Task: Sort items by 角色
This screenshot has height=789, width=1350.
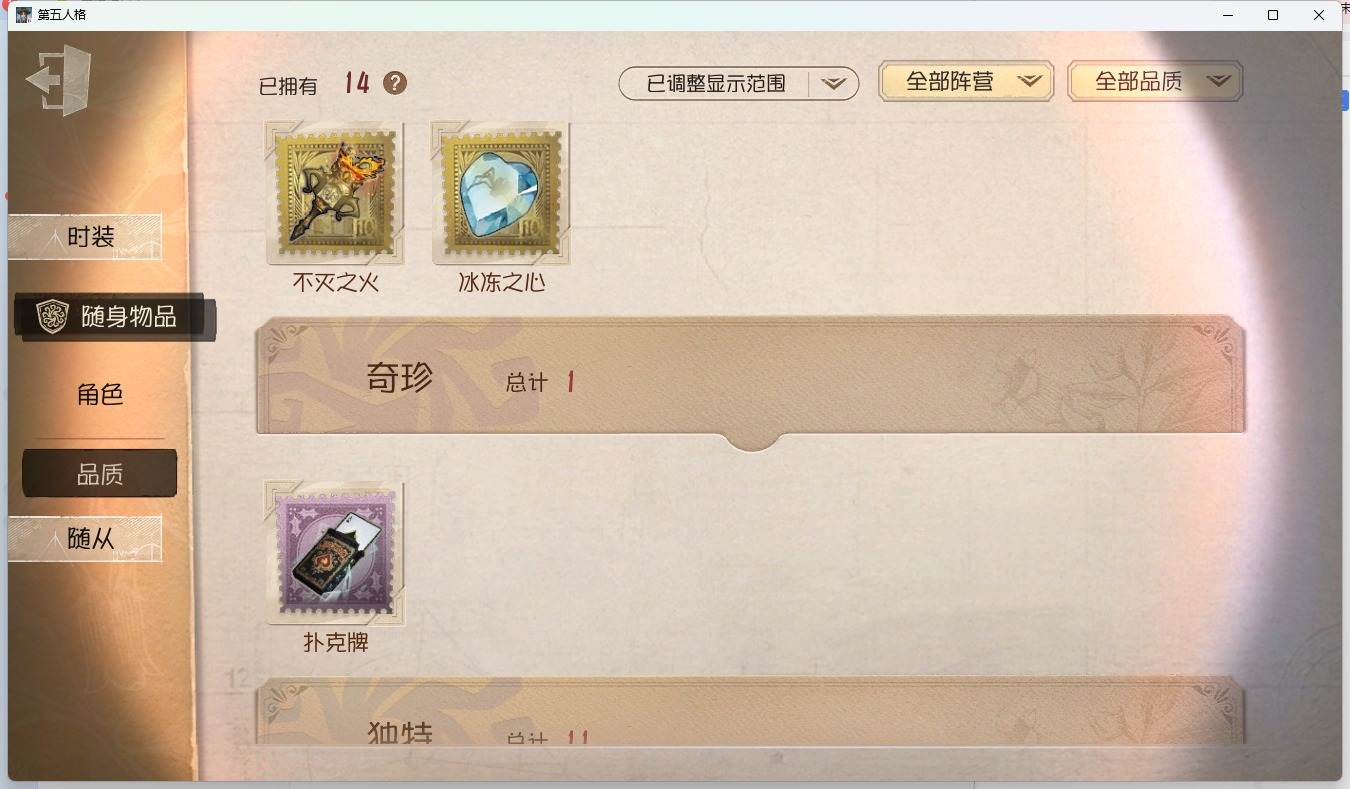Action: coord(100,394)
